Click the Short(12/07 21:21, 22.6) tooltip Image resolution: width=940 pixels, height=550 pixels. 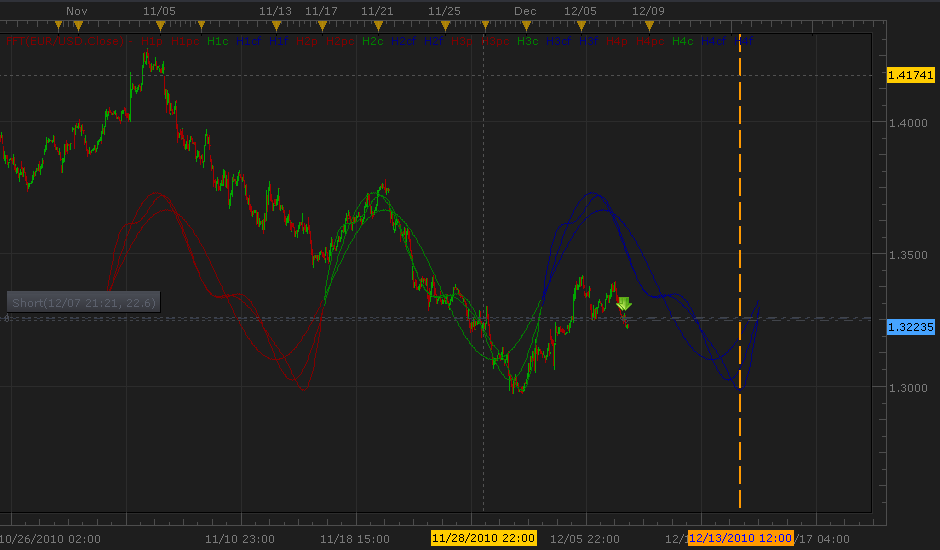[83, 302]
